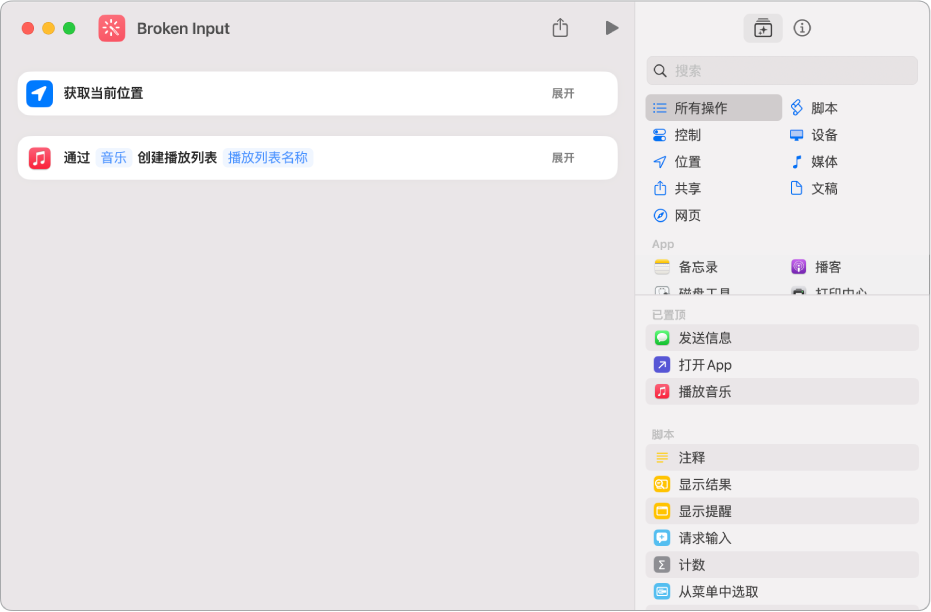Select the 所有操作 category
The width and height of the screenshot is (931, 612).
tap(714, 108)
